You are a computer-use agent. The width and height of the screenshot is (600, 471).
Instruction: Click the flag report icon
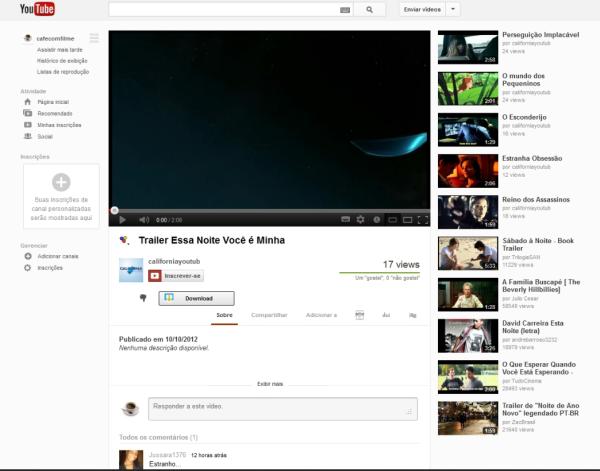(x=412, y=315)
